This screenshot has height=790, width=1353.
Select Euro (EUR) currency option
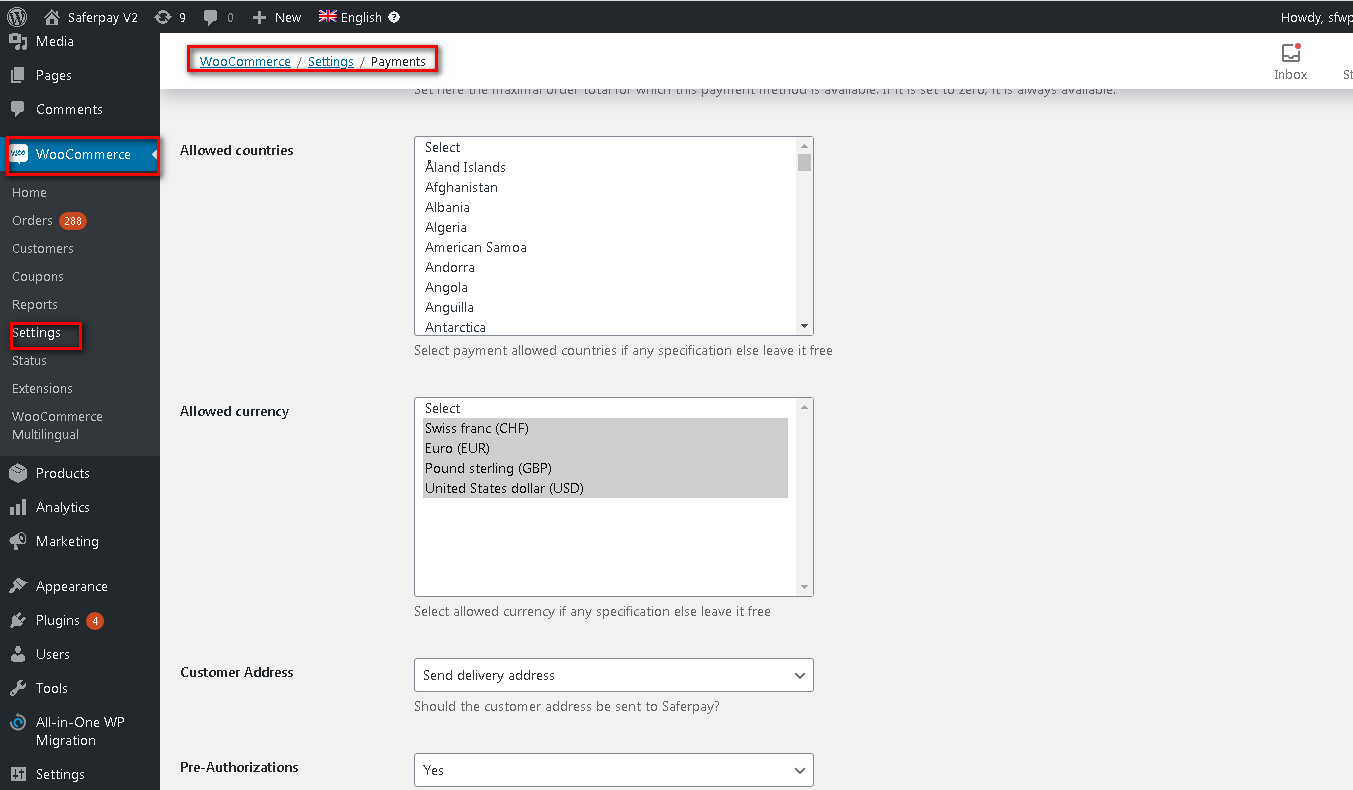[x=457, y=448]
